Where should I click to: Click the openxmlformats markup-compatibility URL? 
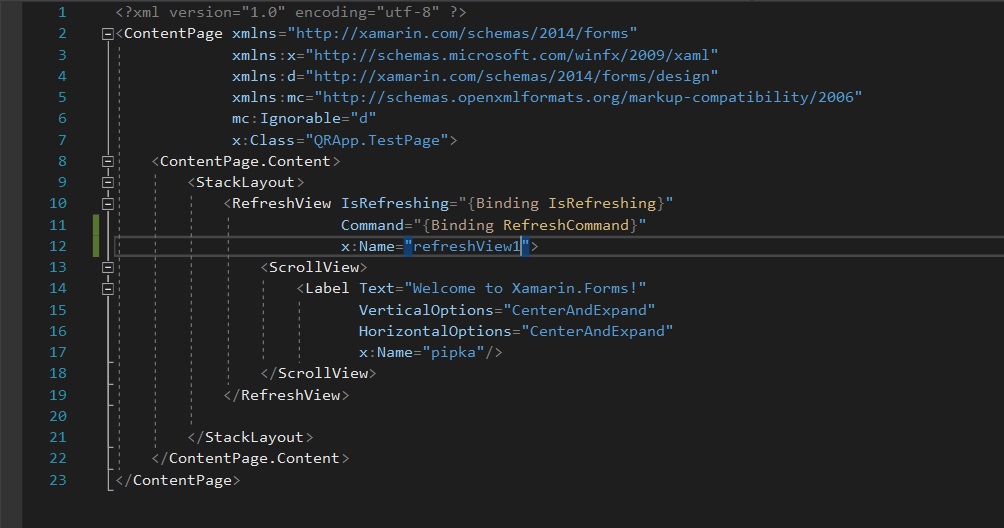(x=588, y=97)
